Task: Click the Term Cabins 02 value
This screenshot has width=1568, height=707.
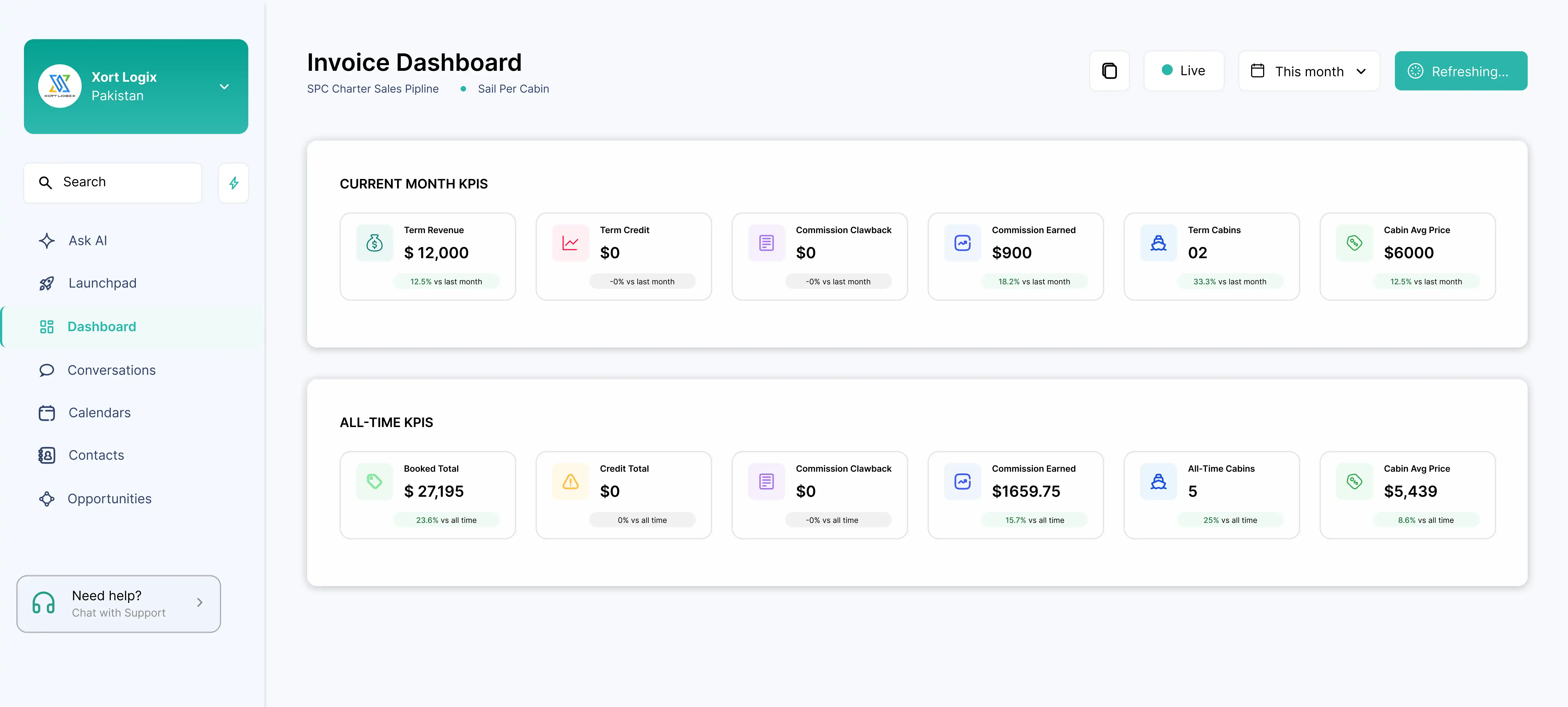Action: (1197, 253)
